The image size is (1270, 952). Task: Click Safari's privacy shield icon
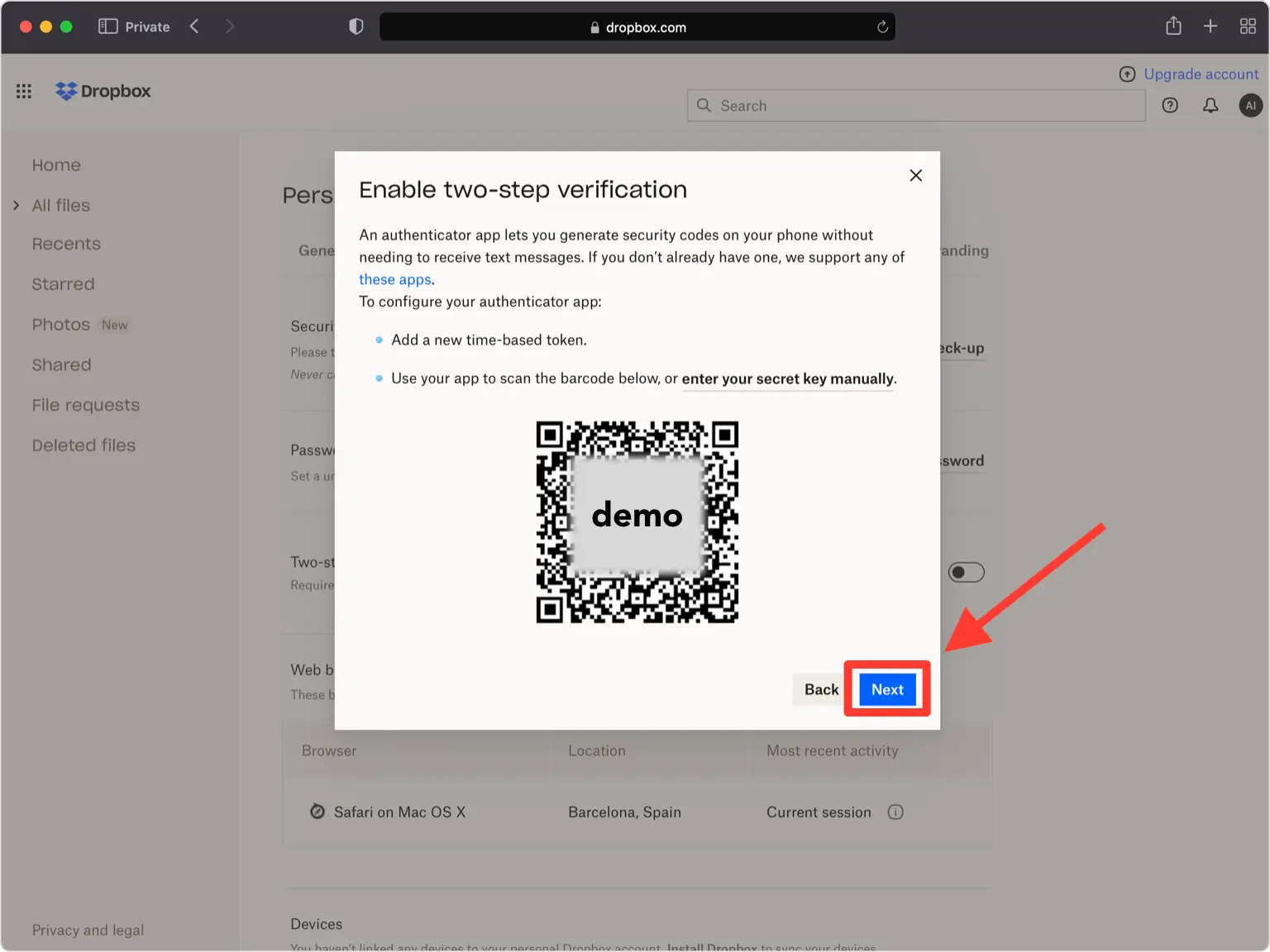(356, 26)
